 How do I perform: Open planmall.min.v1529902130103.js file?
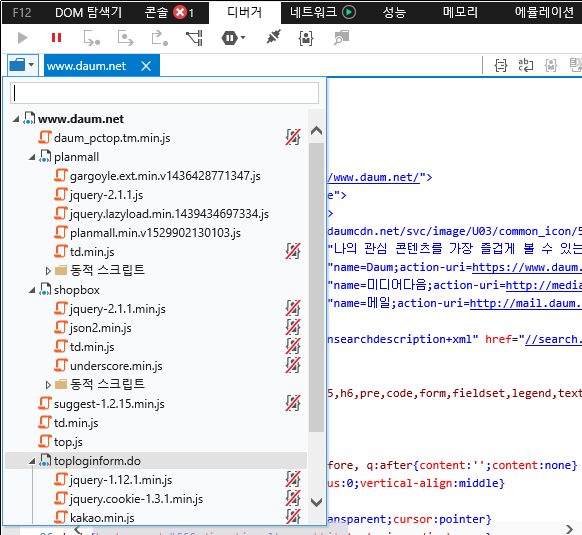(155, 233)
